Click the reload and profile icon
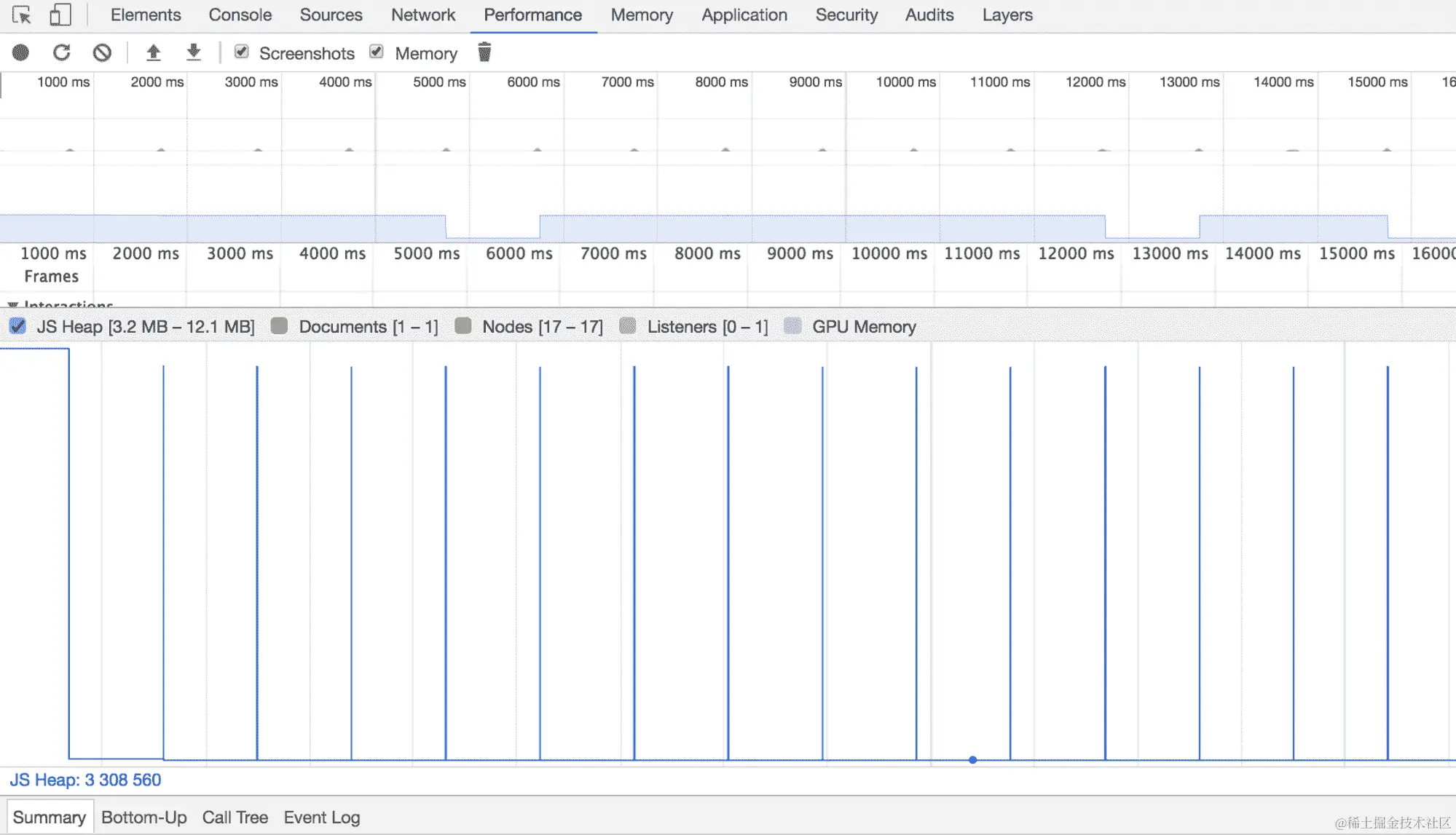 (62, 52)
